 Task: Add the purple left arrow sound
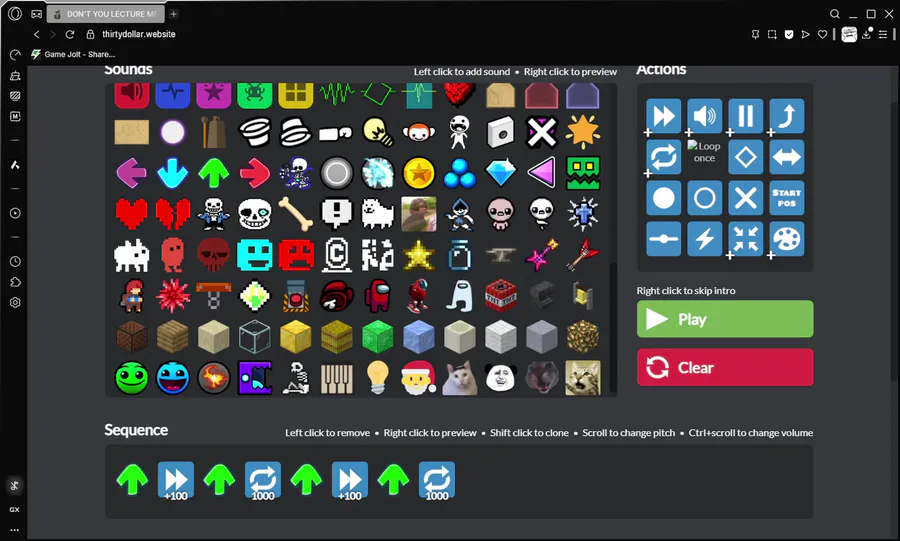click(x=131, y=173)
